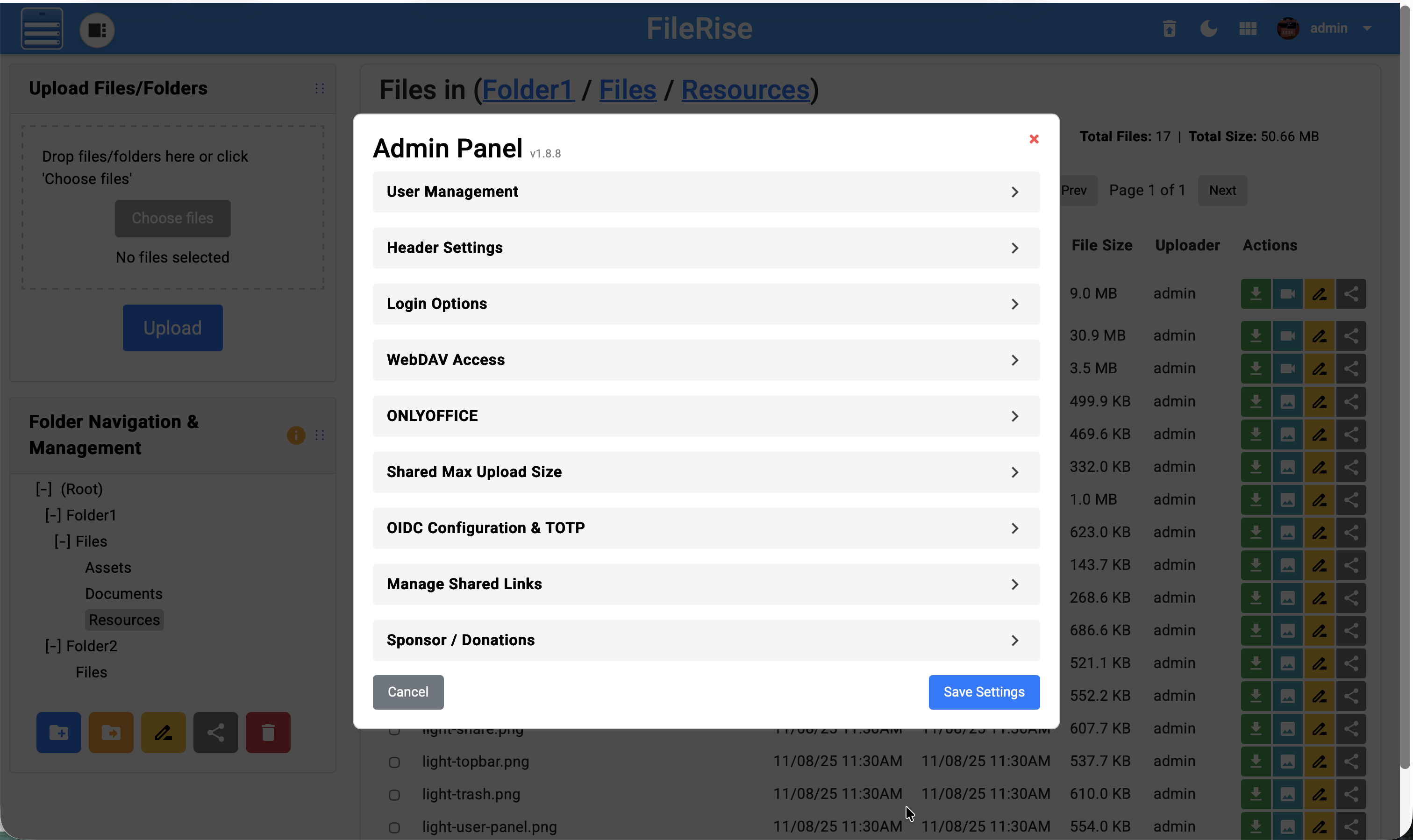This screenshot has height=840, width=1413.
Task: Expand OIDC Configuration & TOTP section
Action: click(x=706, y=528)
